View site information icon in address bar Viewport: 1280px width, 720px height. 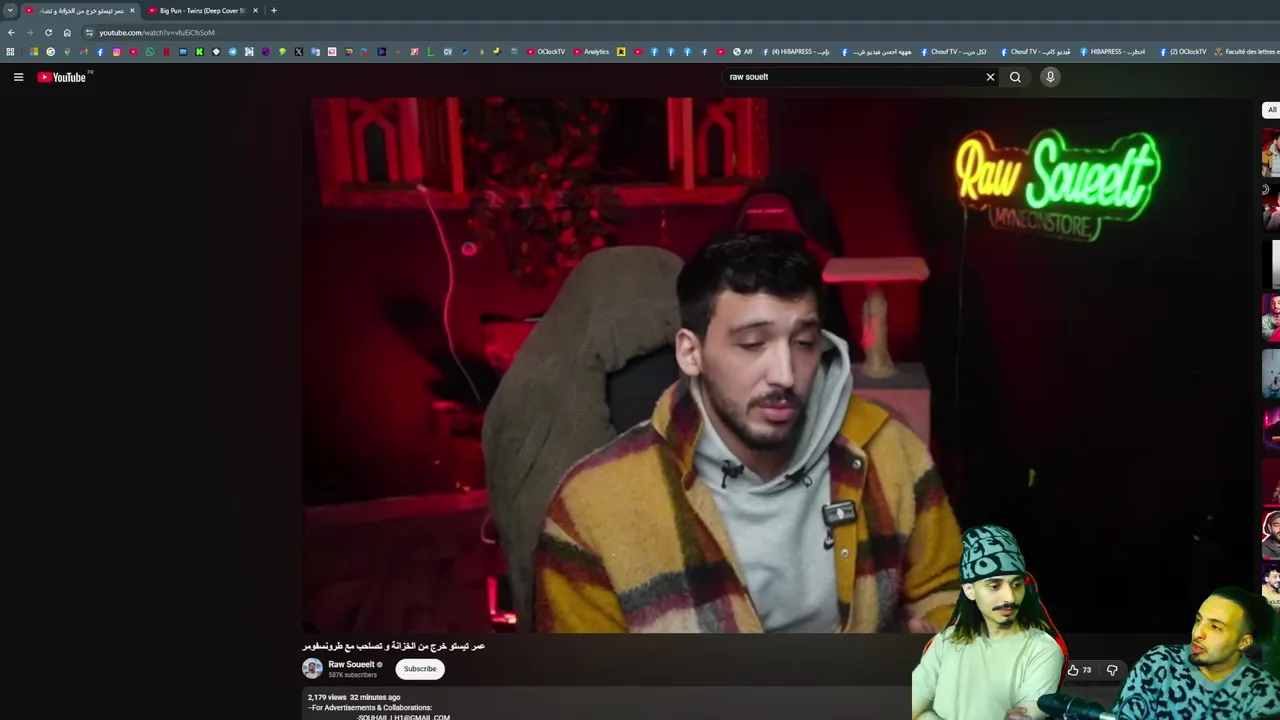[x=89, y=32]
